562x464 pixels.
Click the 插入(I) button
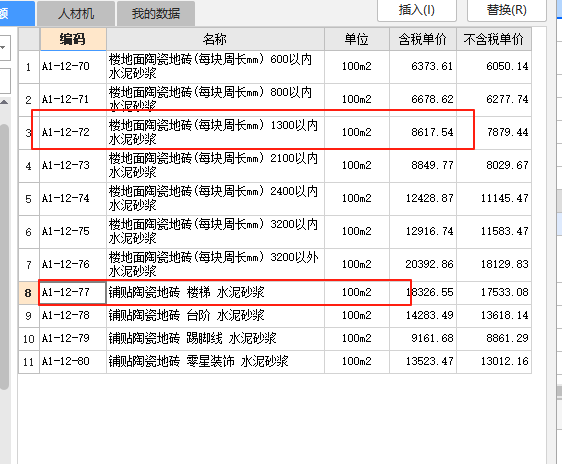[x=417, y=10]
